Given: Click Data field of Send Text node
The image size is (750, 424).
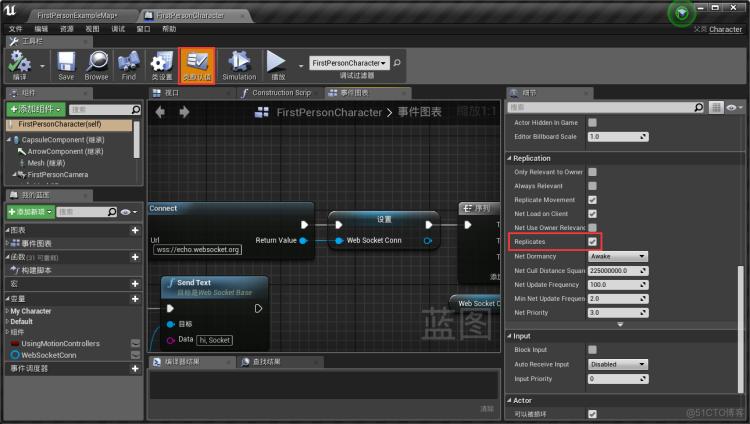Looking at the screenshot, I should tap(215, 340).
